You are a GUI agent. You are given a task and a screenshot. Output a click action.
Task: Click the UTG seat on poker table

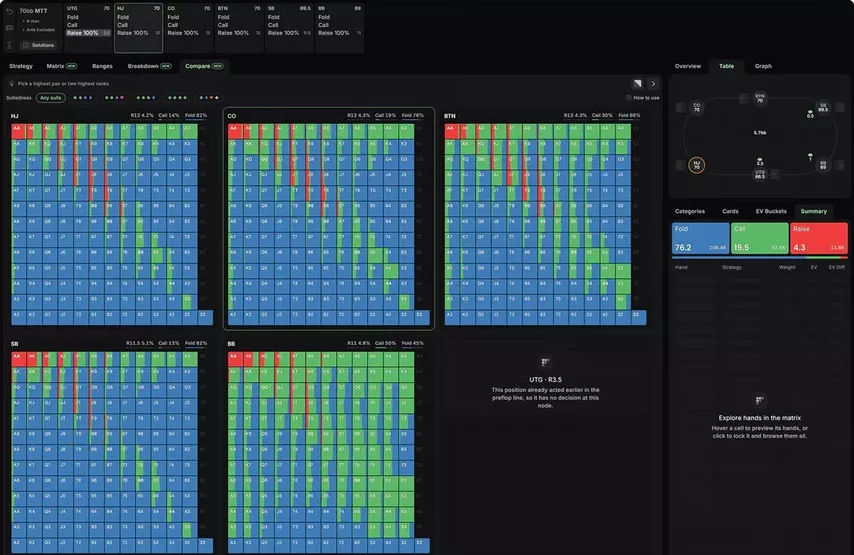pos(760,174)
